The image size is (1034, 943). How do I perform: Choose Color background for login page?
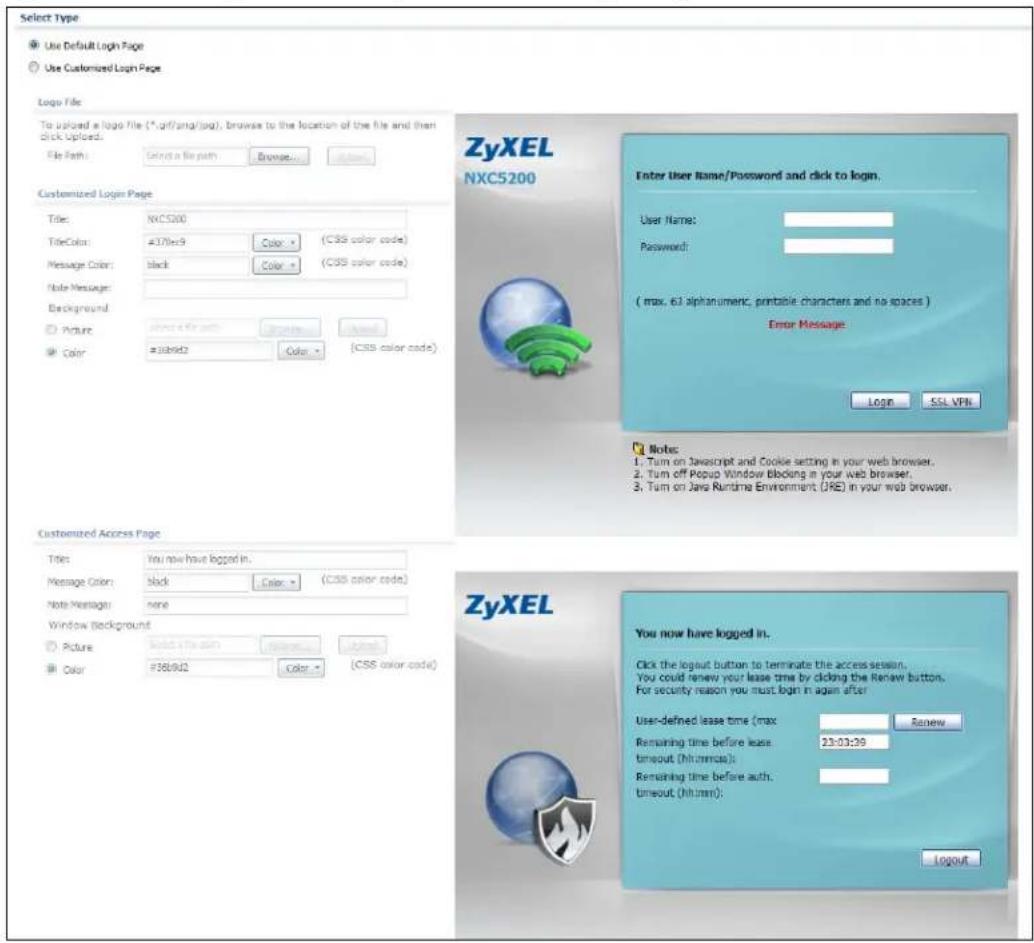(51, 352)
